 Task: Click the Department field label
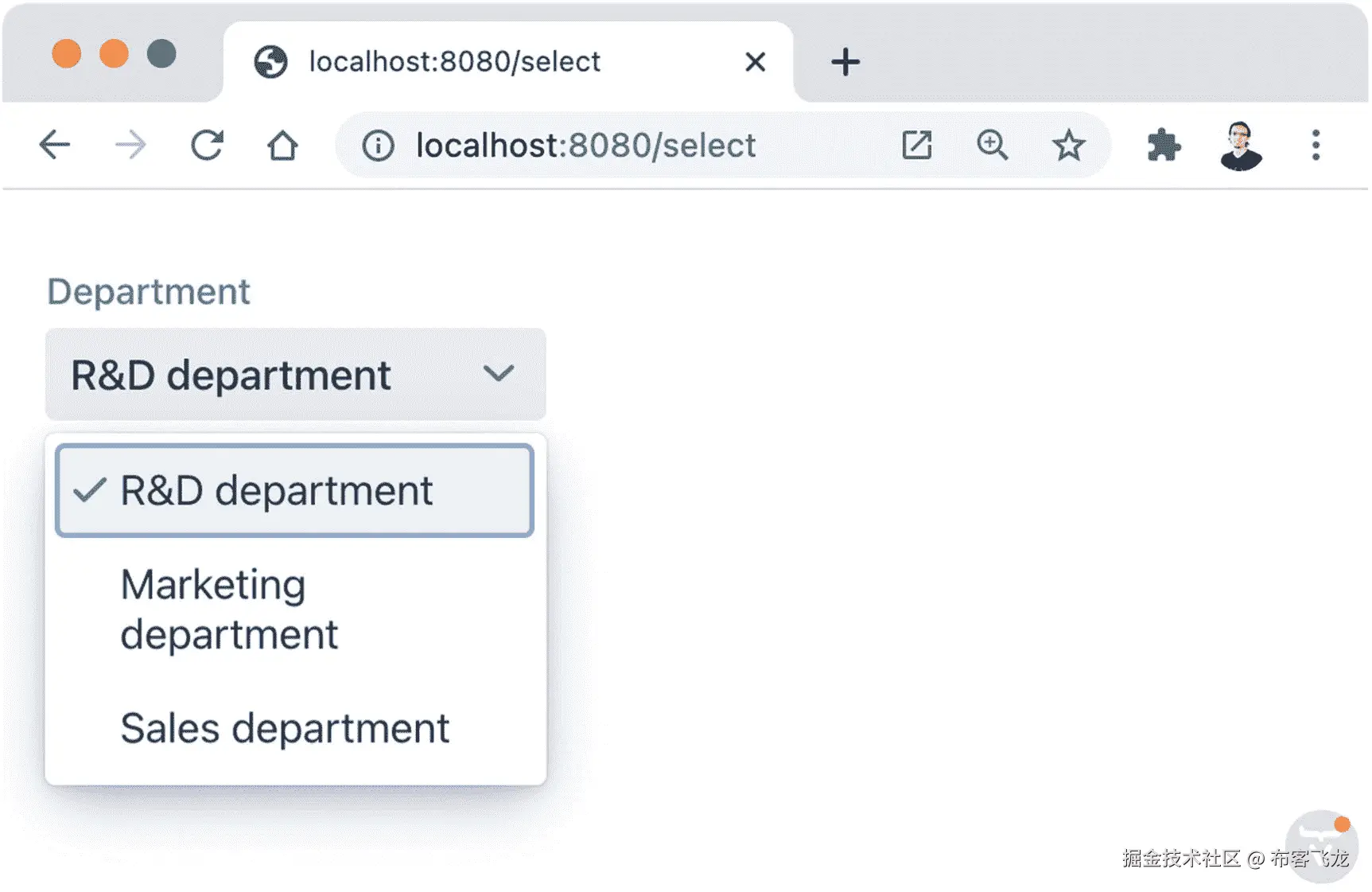coord(149,292)
